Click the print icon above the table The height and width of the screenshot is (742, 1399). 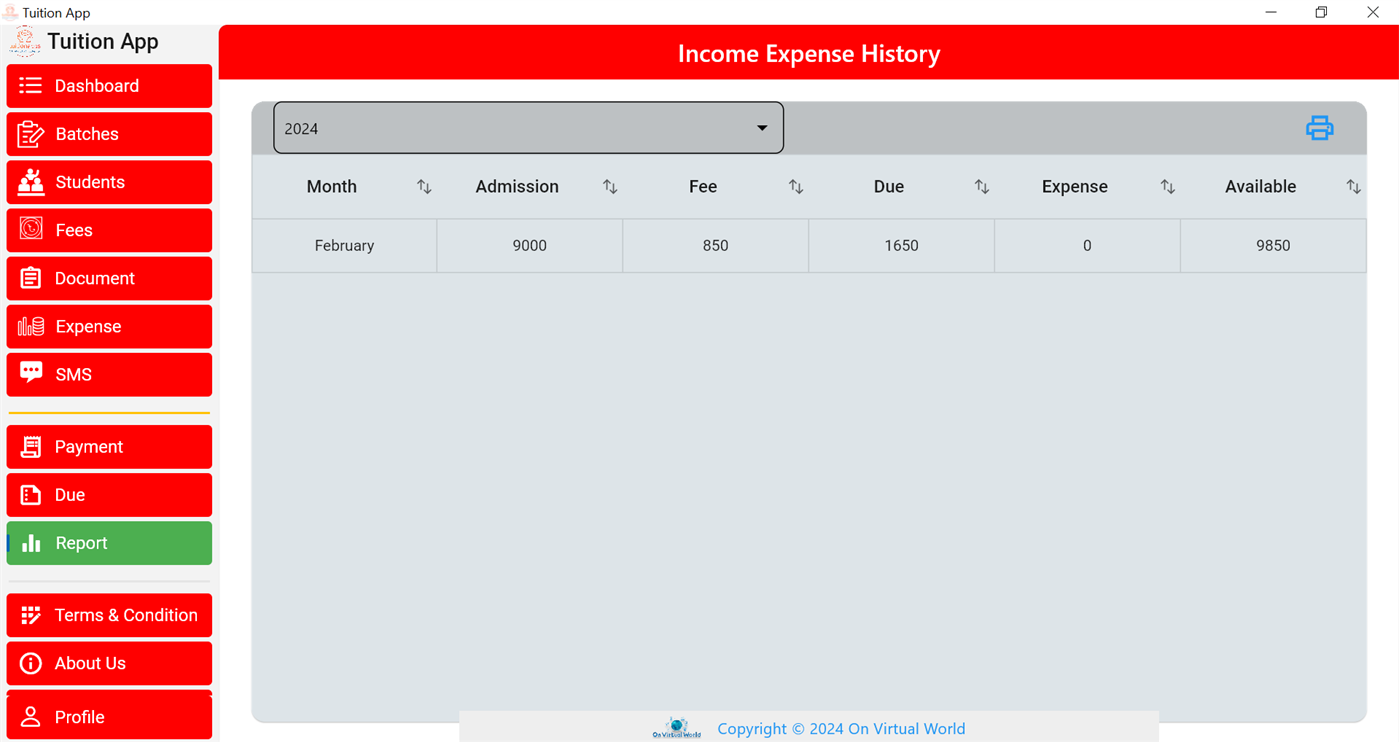[x=1319, y=127]
